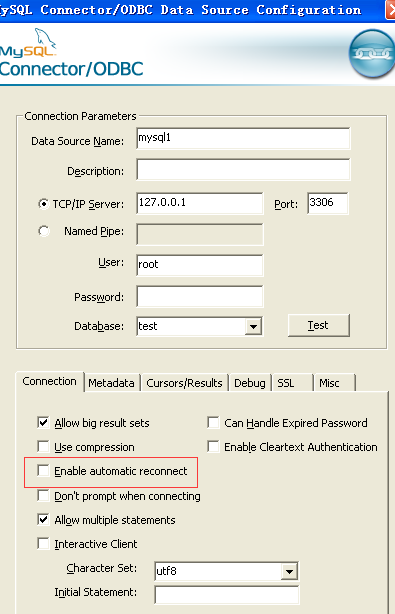The image size is (395, 614).
Task: Enable automatic reconnect checkbox
Action: pyautogui.click(x=43, y=470)
